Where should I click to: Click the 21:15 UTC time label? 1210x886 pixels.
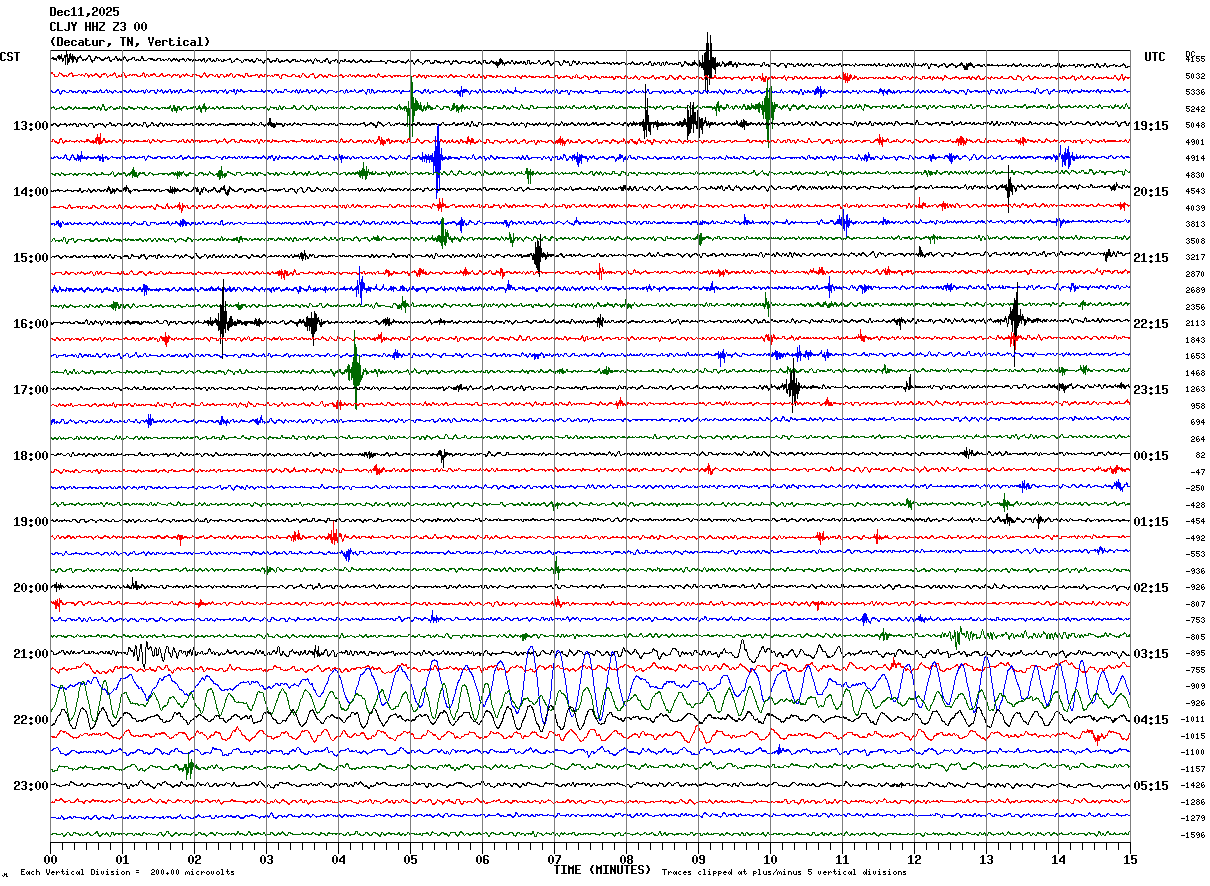tap(1151, 258)
